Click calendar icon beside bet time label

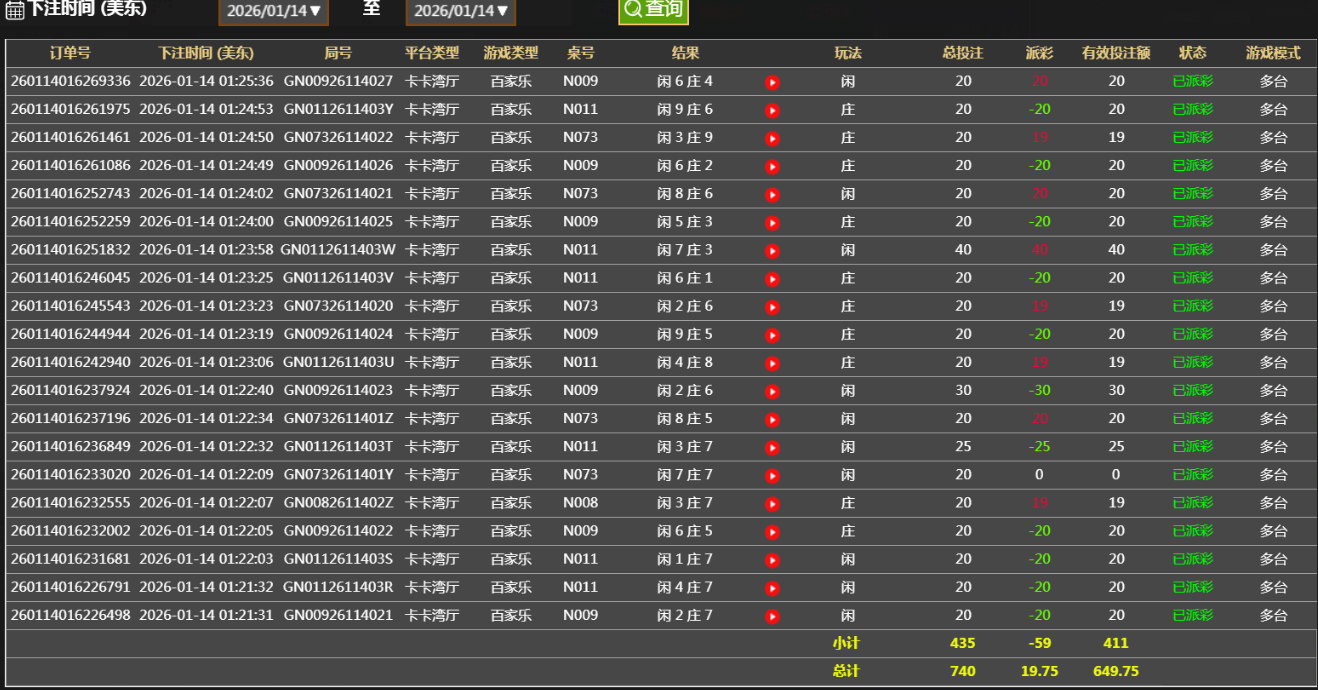pos(14,10)
